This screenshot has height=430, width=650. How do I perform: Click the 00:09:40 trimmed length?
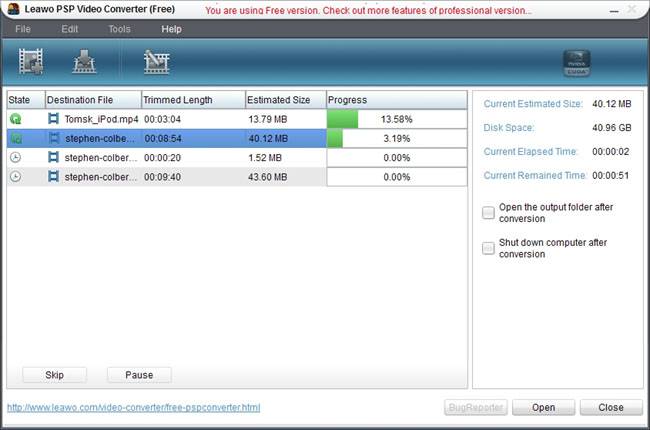coord(162,177)
